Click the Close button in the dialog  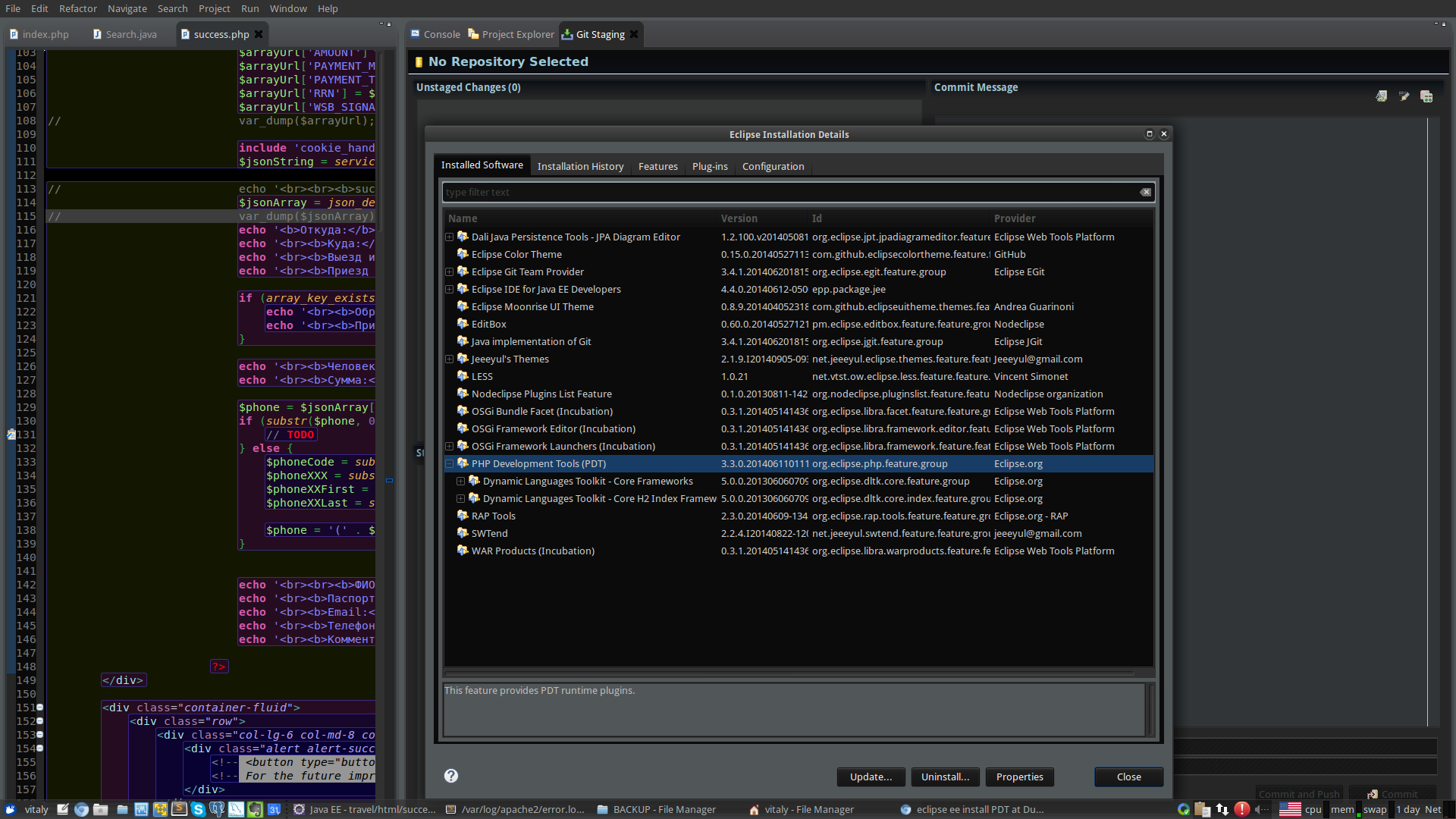tap(1128, 777)
